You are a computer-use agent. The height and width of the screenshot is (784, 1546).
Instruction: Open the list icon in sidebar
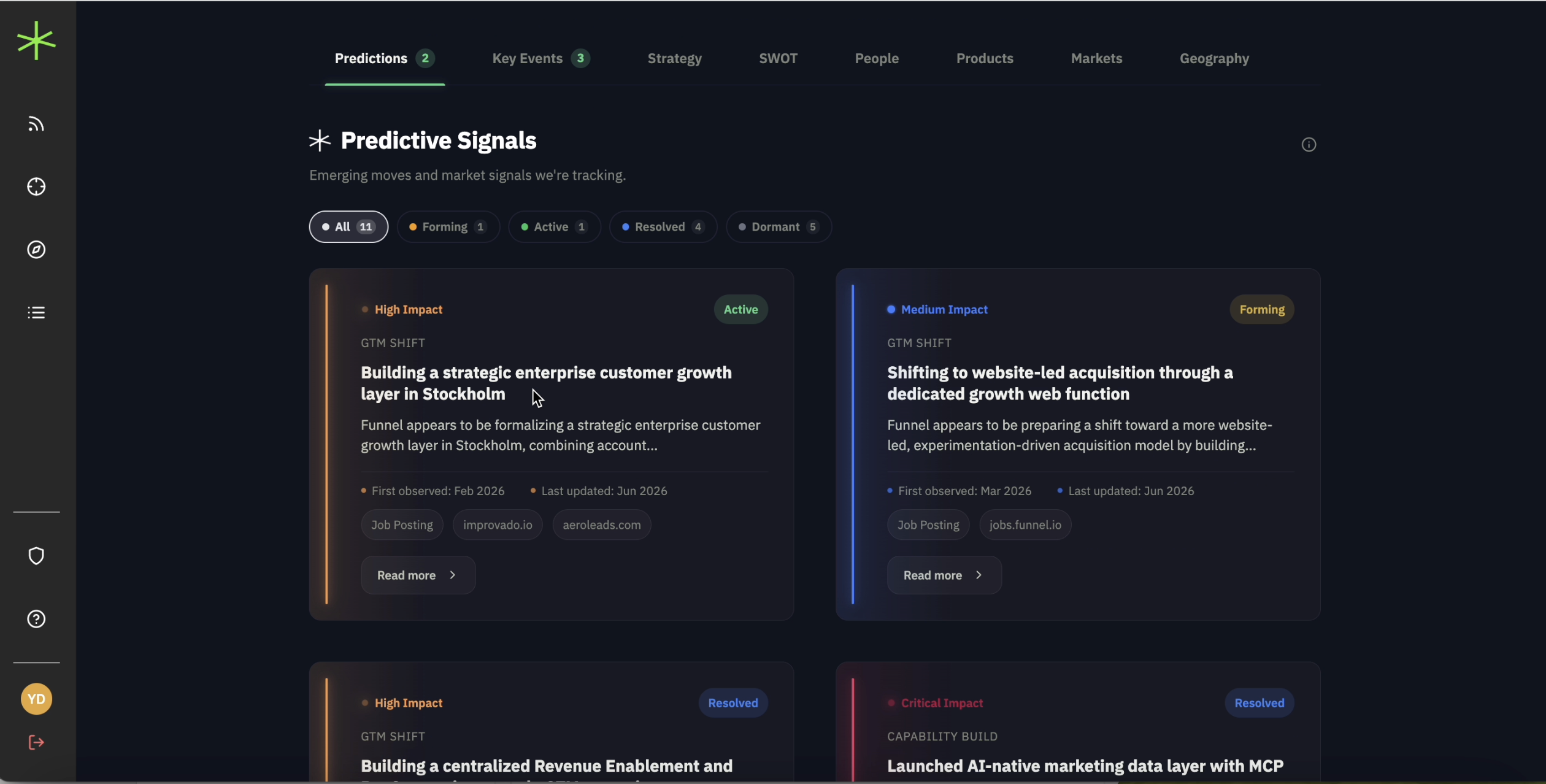(36, 313)
